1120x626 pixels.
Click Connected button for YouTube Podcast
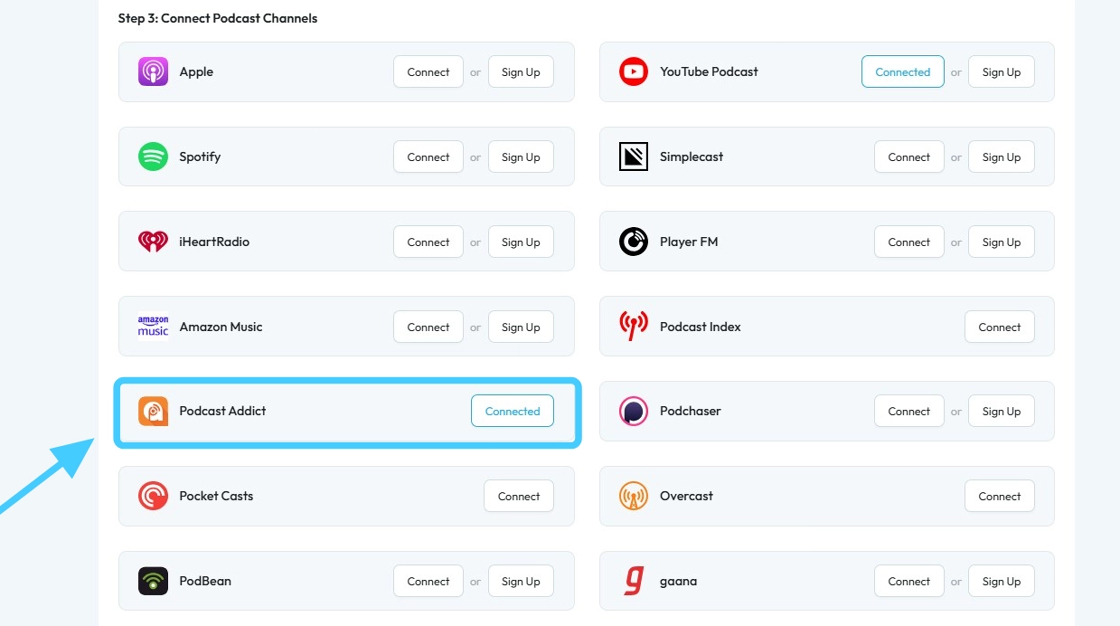[902, 72]
